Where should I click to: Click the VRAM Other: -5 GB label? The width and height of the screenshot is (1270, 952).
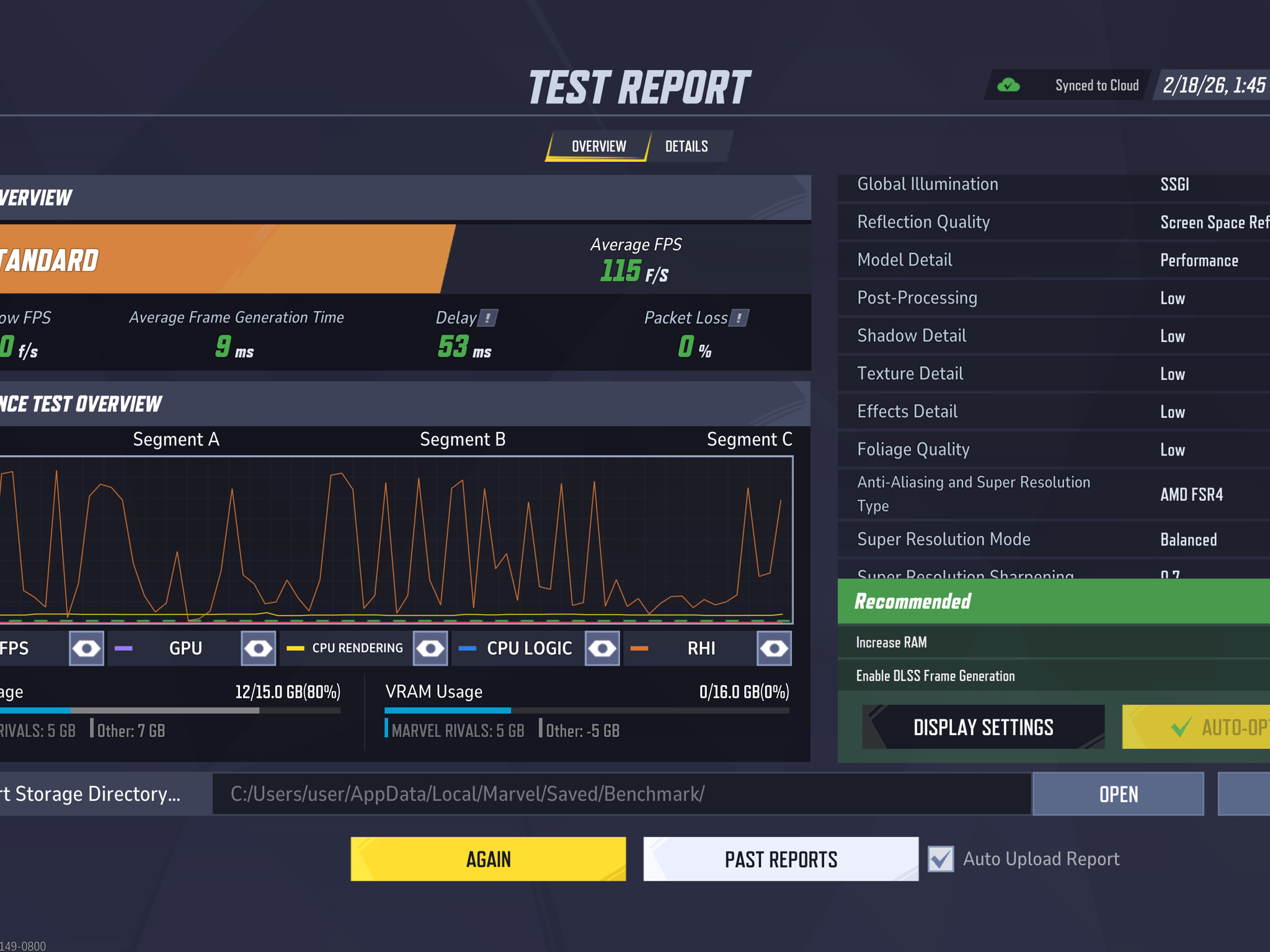coord(582,731)
